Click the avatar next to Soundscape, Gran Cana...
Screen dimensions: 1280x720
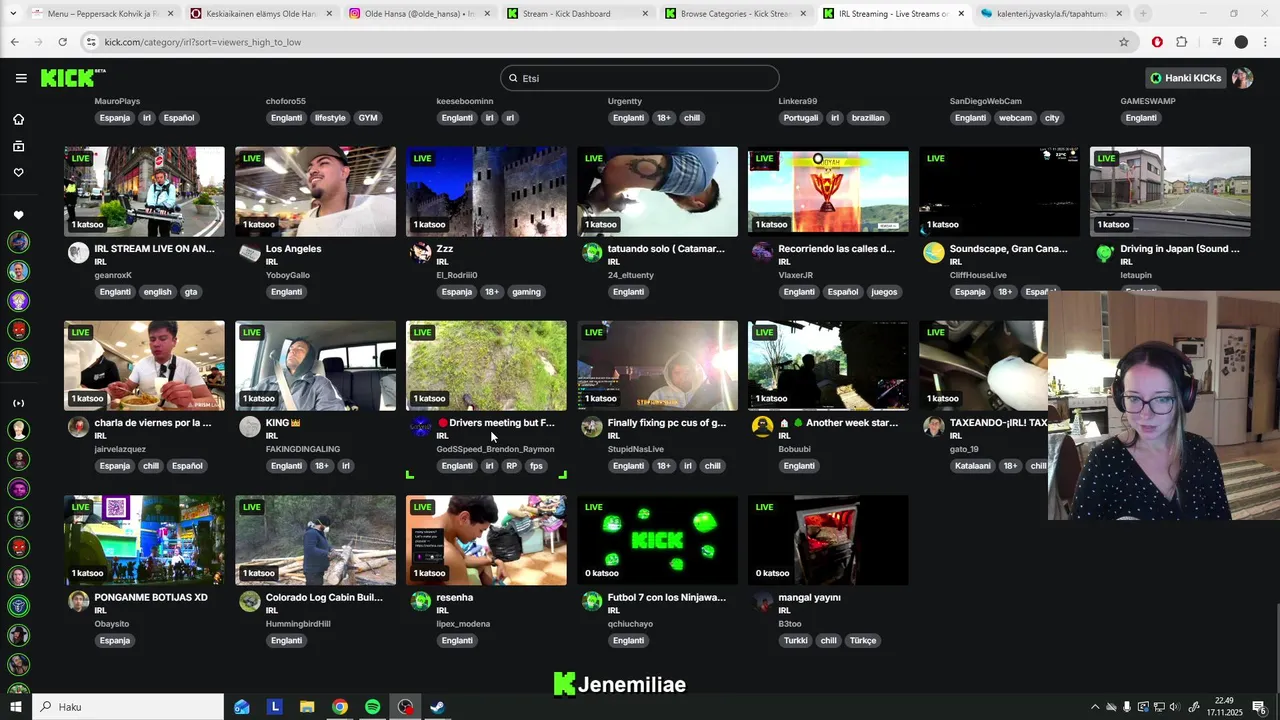[x=933, y=253]
